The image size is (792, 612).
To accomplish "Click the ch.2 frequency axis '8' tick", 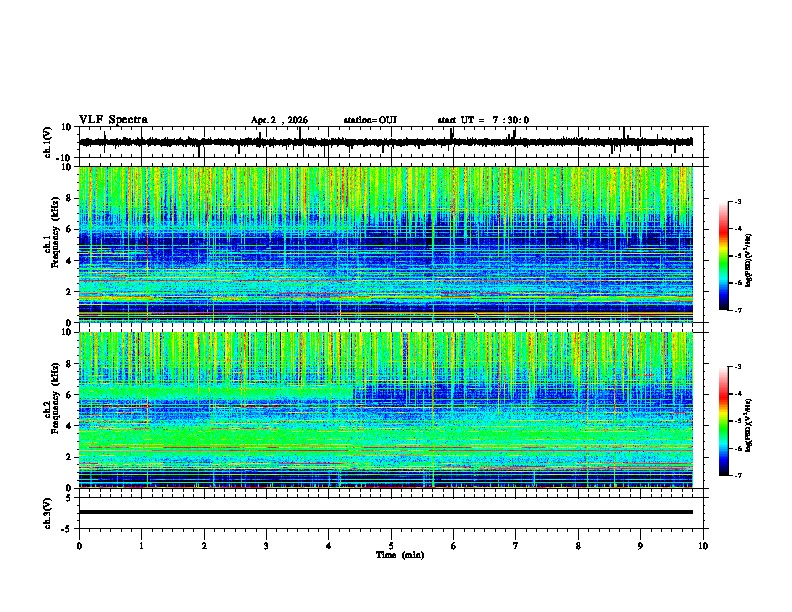I will pyautogui.click(x=70, y=364).
